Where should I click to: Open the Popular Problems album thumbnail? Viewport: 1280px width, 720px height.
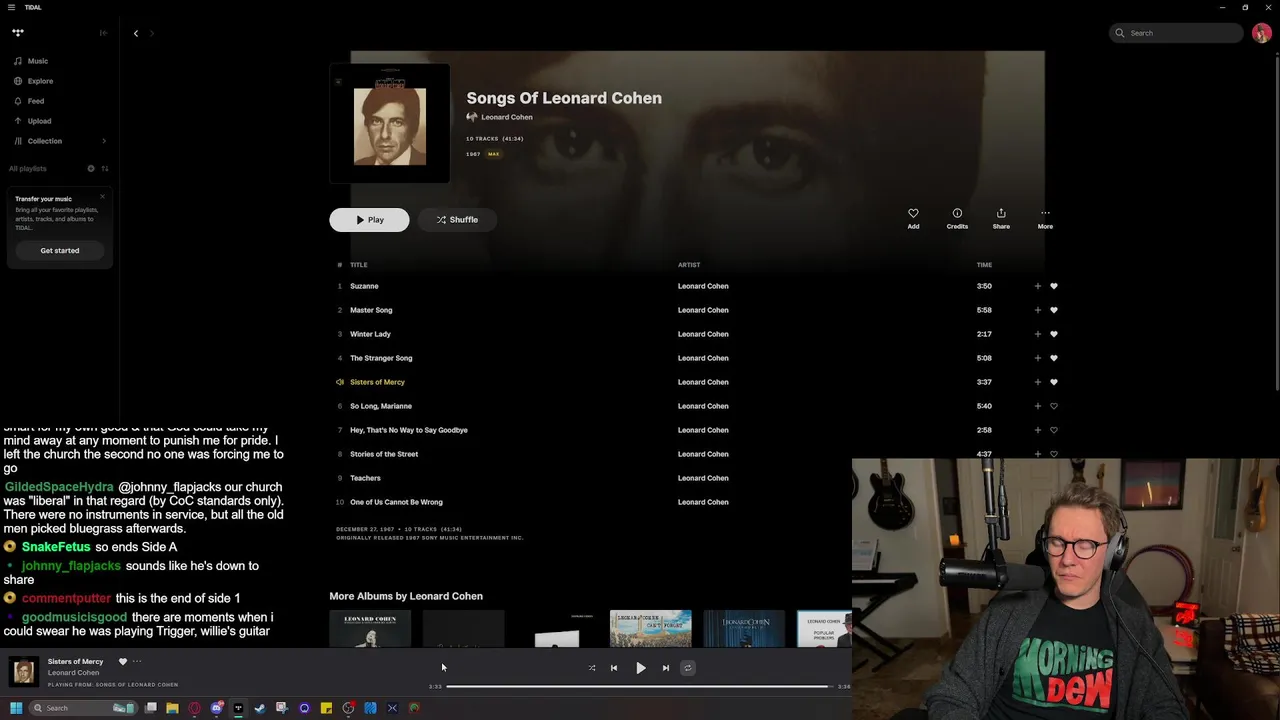(824, 629)
